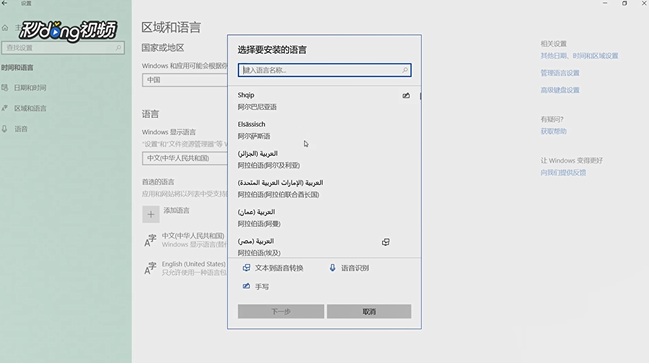Open 高级键盘设置 link
Image resolution: width=649 pixels, height=363 pixels.
pyautogui.click(x=560, y=90)
